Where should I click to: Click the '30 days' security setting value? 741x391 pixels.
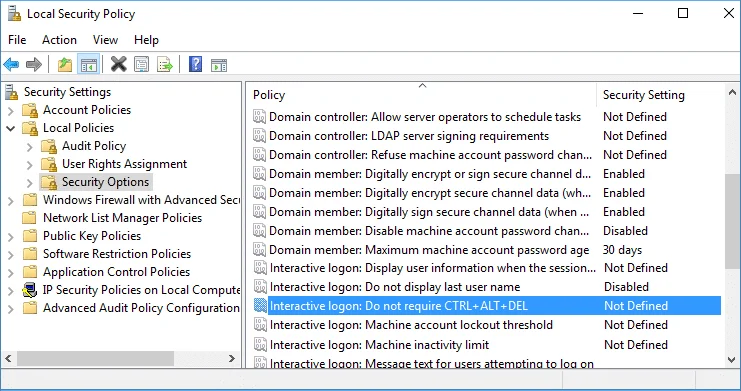pyautogui.click(x=622, y=250)
